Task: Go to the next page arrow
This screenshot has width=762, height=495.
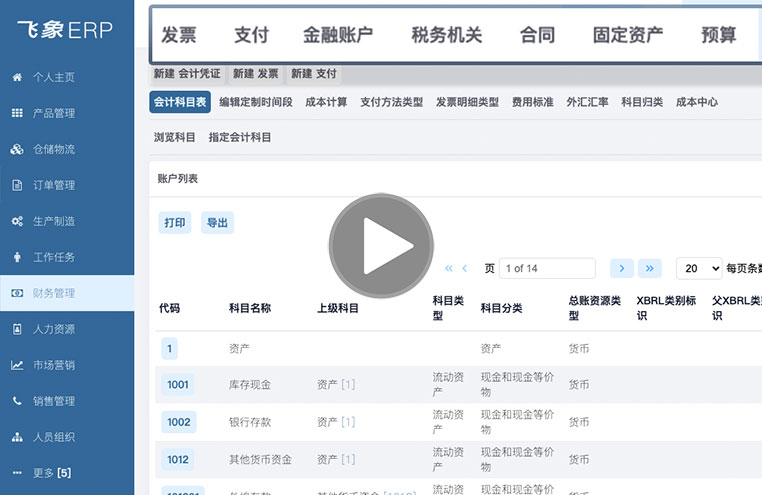Action: coord(622,268)
